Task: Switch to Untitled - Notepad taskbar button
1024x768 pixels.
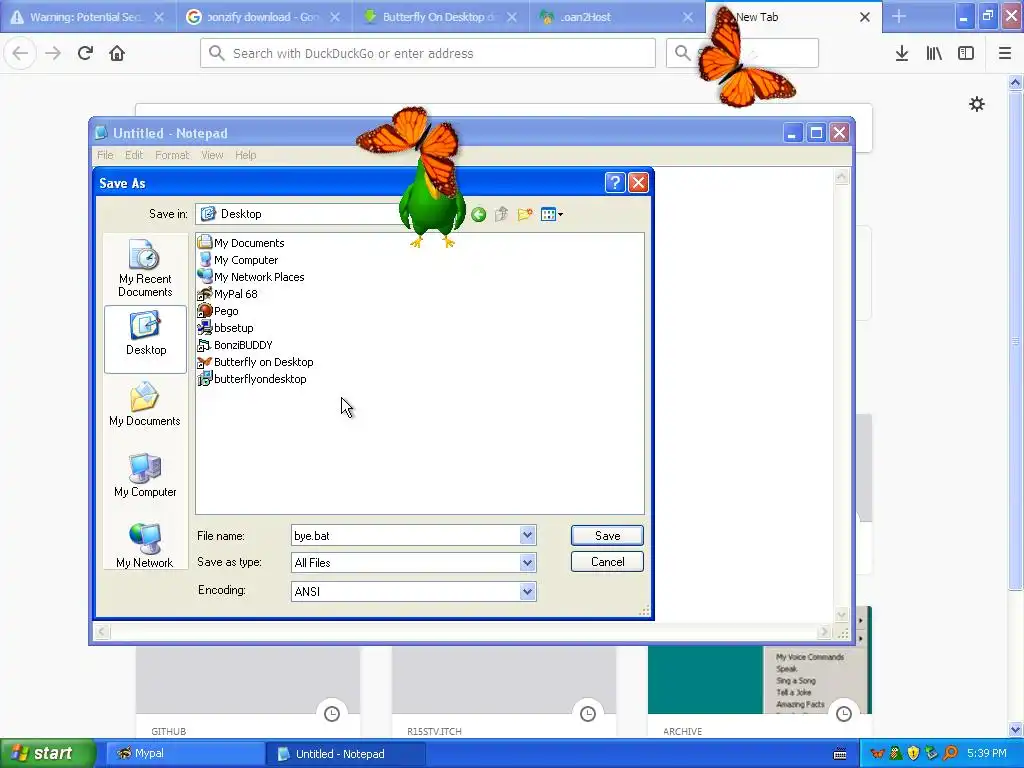Action: [x=346, y=754]
